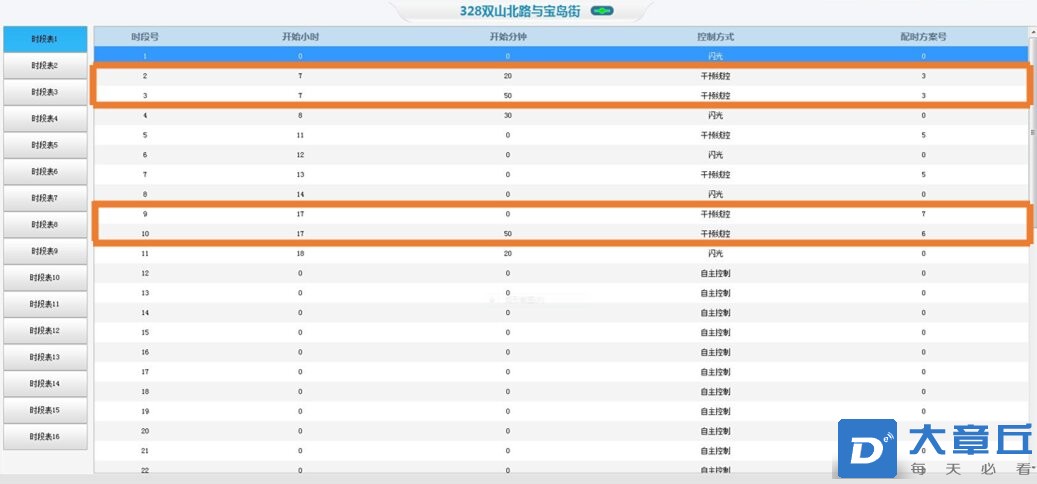Click start minute '20' in period 2 row
This screenshot has width=1037, height=484.
pyautogui.click(x=508, y=76)
